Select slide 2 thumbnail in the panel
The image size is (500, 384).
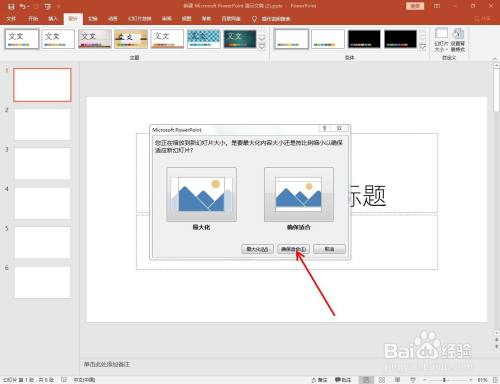(42, 124)
